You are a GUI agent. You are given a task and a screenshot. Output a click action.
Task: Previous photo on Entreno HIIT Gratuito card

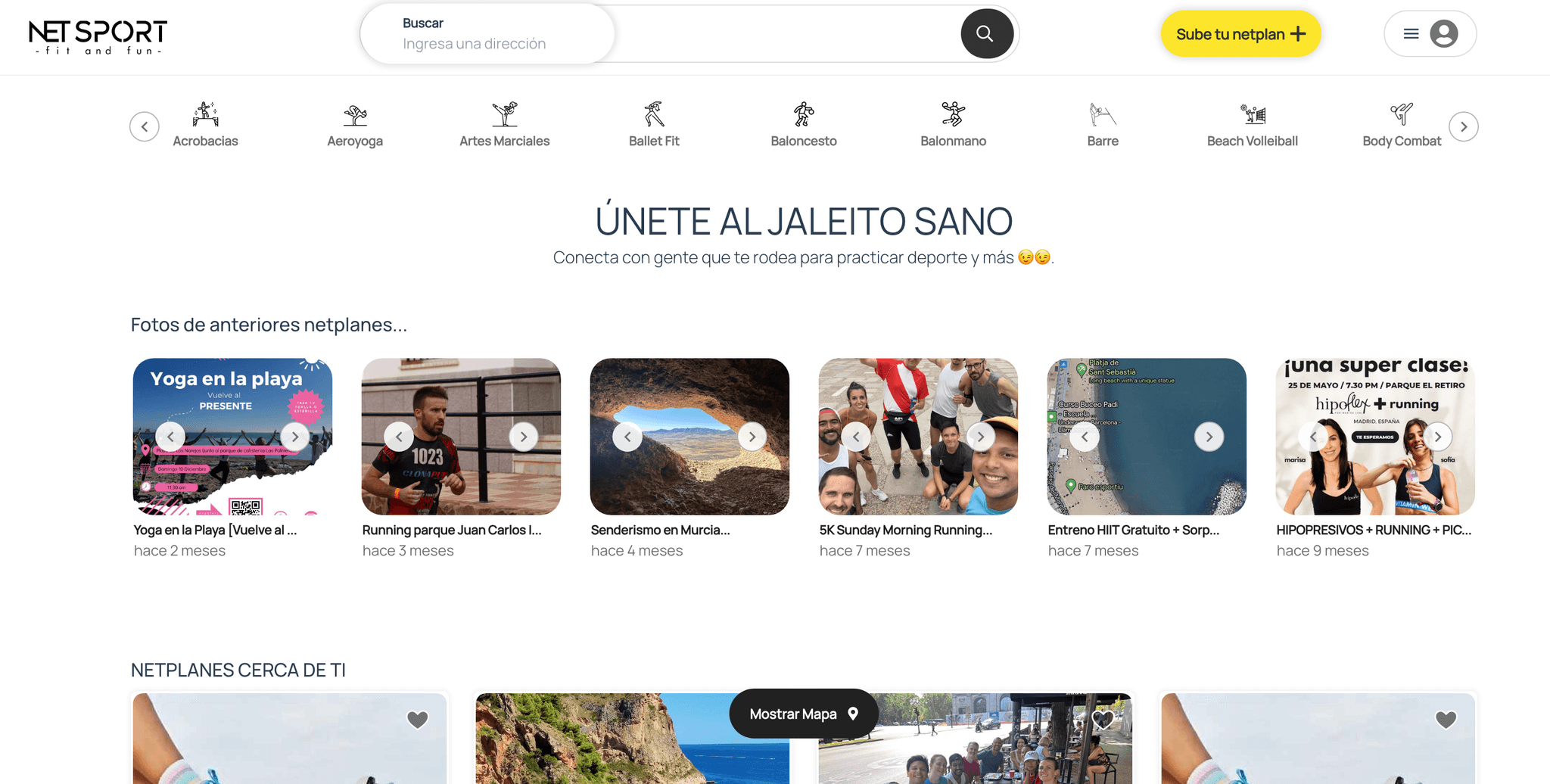coord(1085,437)
